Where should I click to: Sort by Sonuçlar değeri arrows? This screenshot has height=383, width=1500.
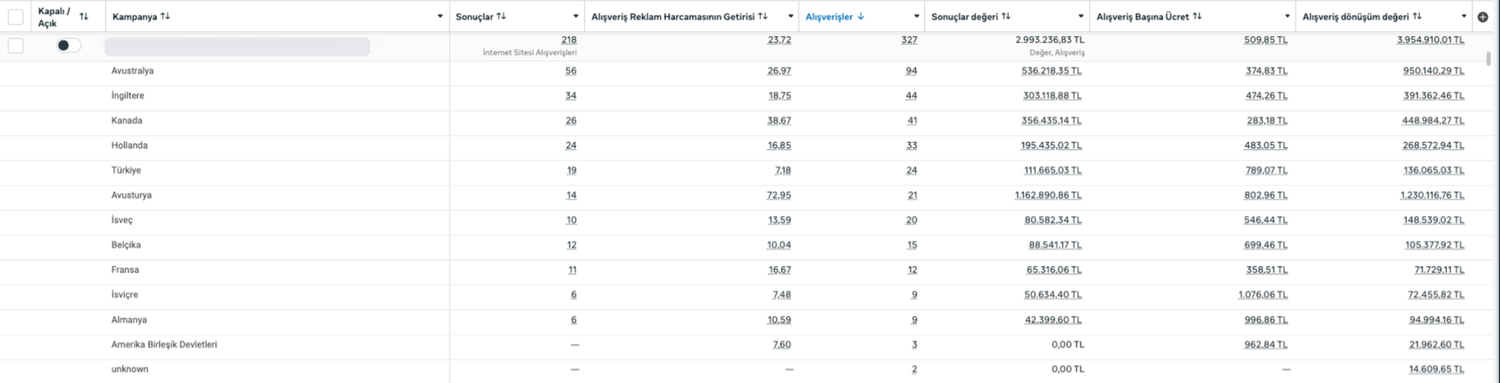pyautogui.click(x=1006, y=16)
